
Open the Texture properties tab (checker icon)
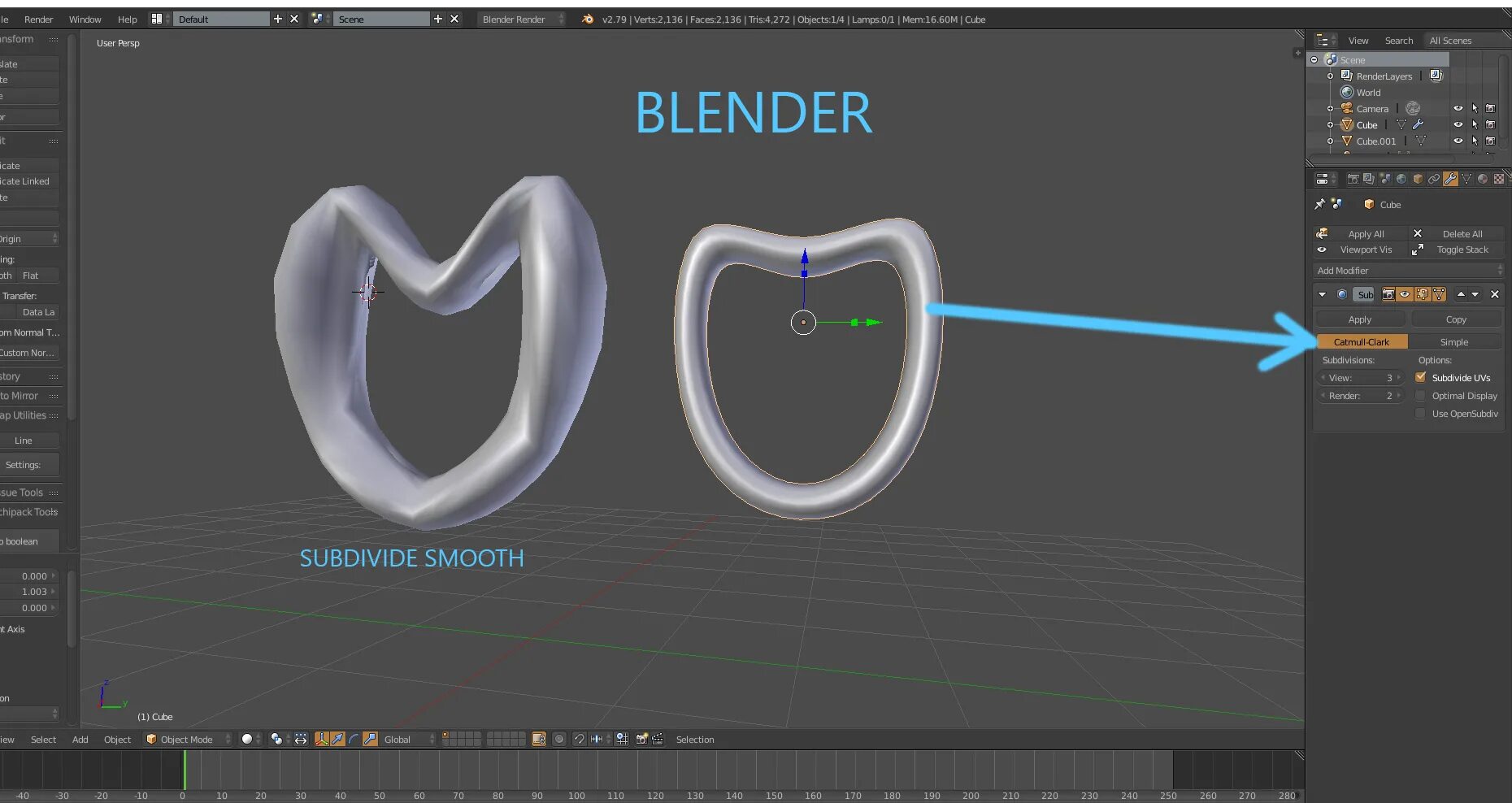(1499, 179)
